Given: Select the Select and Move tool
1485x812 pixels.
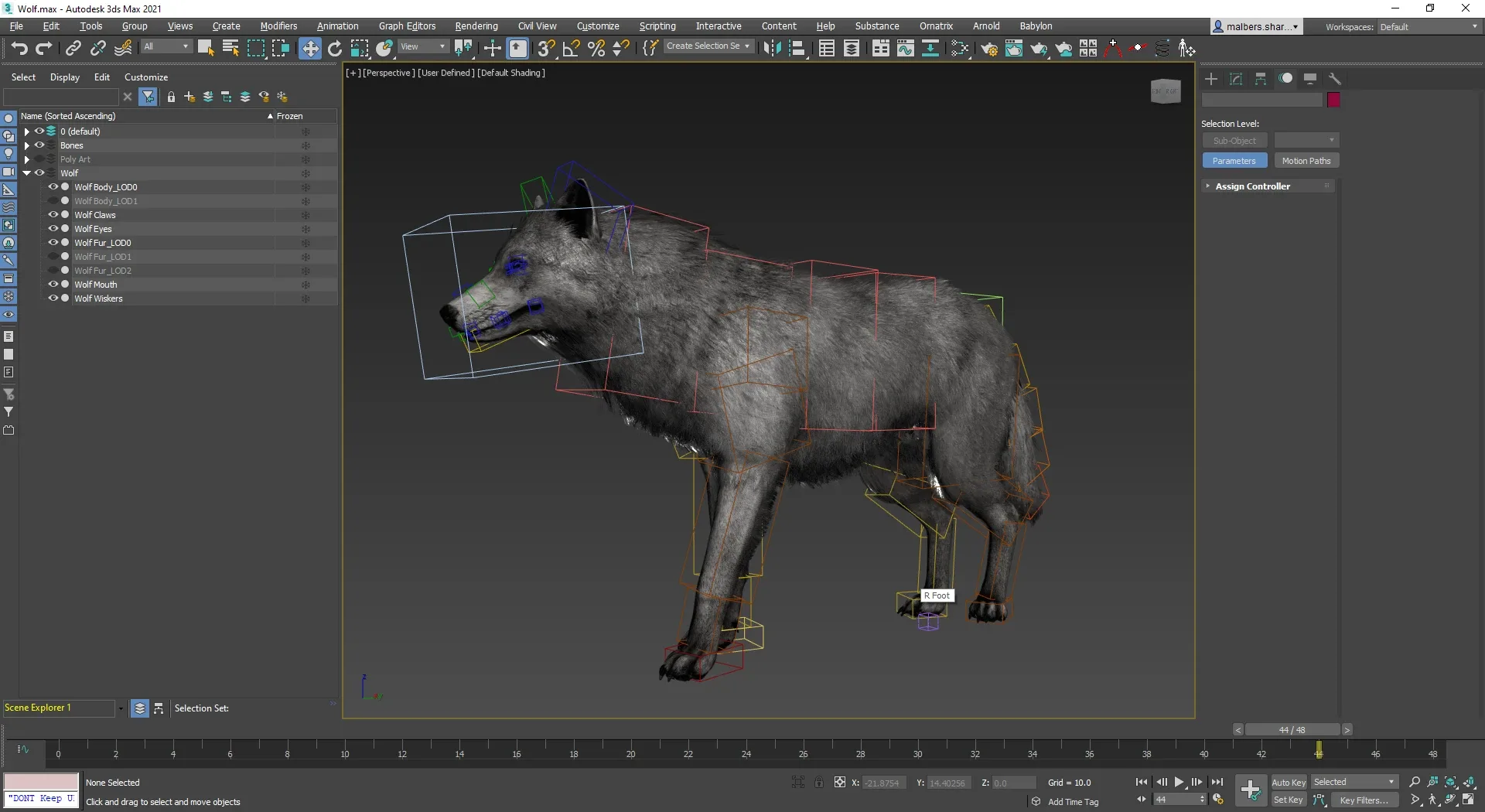Looking at the screenshot, I should pos(310,48).
